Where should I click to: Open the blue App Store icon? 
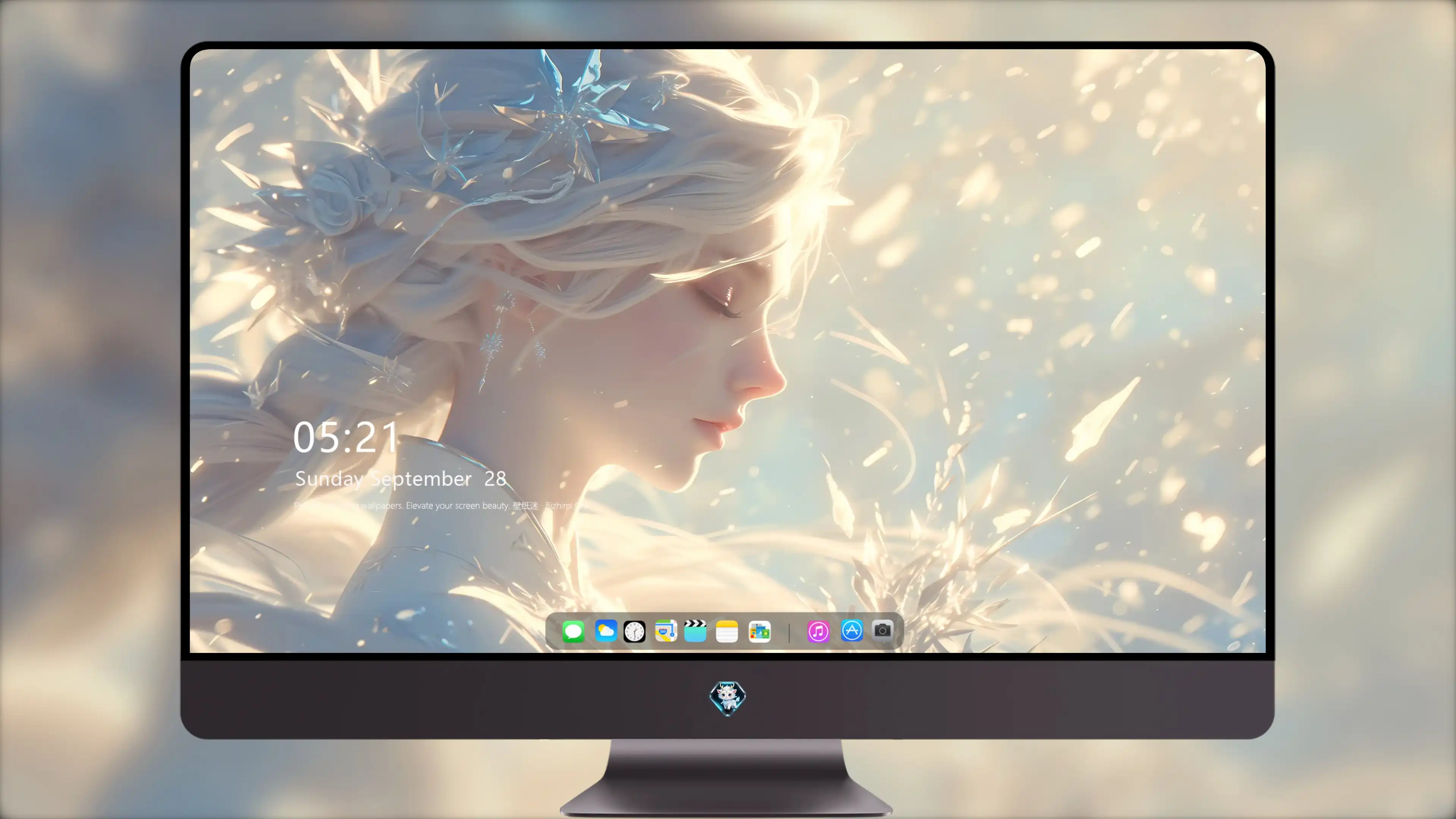pos(852,630)
